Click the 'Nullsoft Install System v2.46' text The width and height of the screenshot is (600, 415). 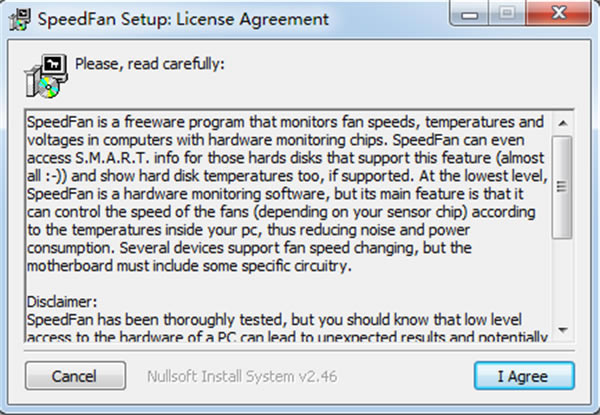pos(242,376)
